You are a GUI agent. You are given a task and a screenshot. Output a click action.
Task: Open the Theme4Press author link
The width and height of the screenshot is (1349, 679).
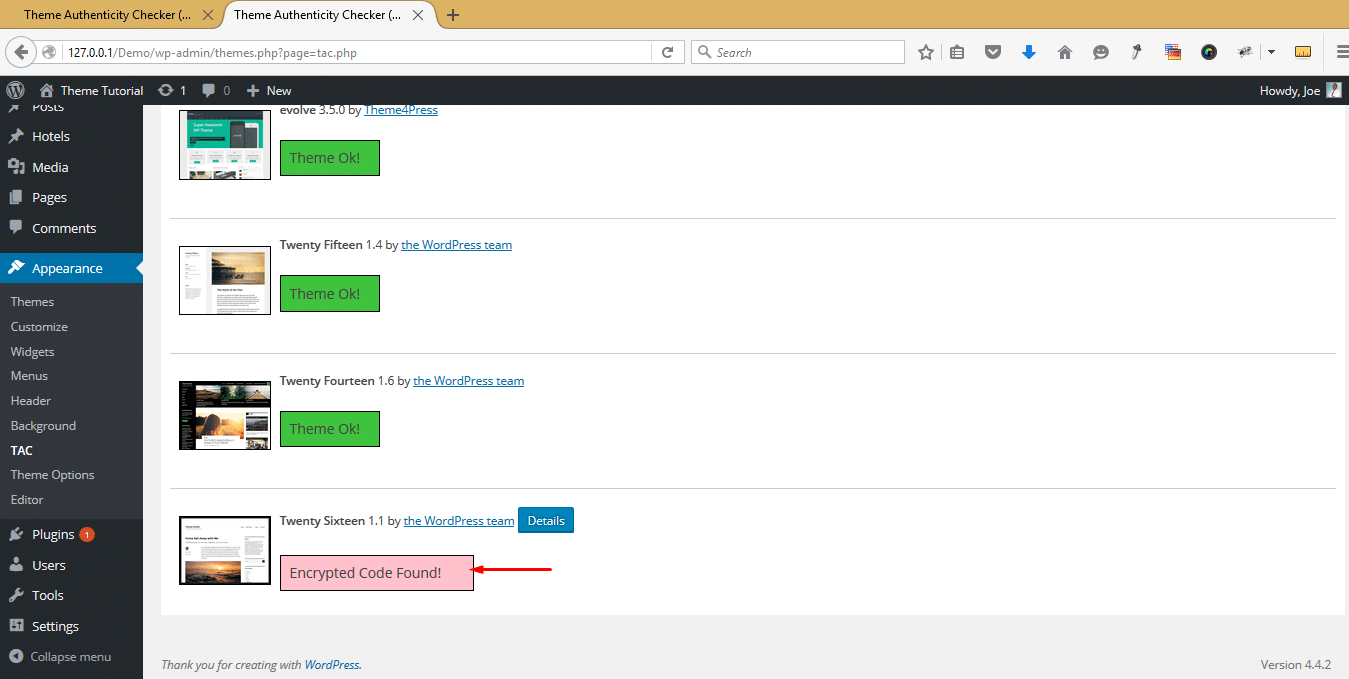(401, 109)
